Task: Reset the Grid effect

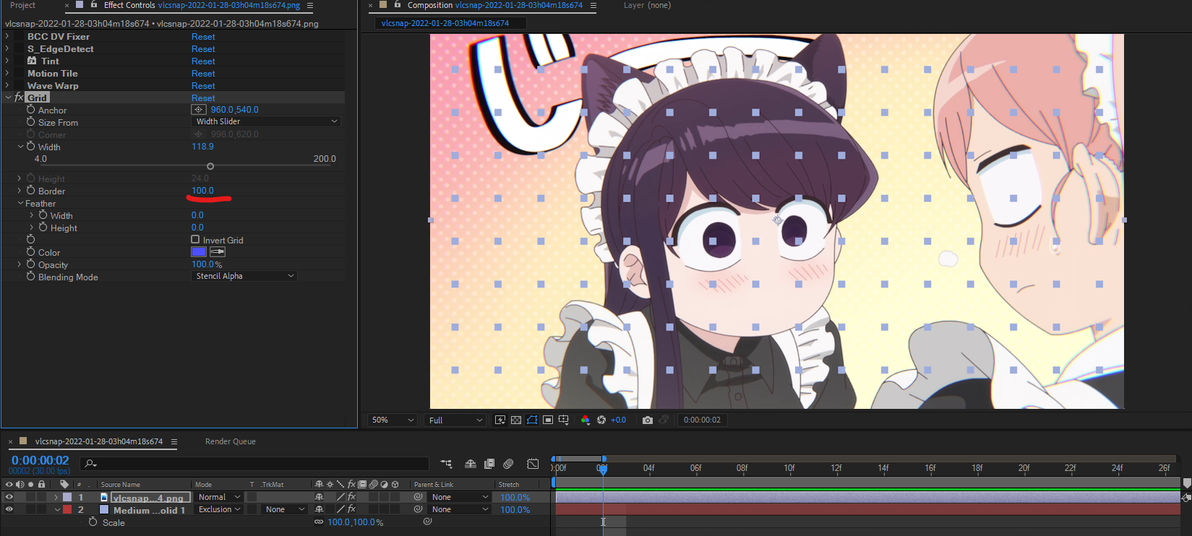Action: 203,98
